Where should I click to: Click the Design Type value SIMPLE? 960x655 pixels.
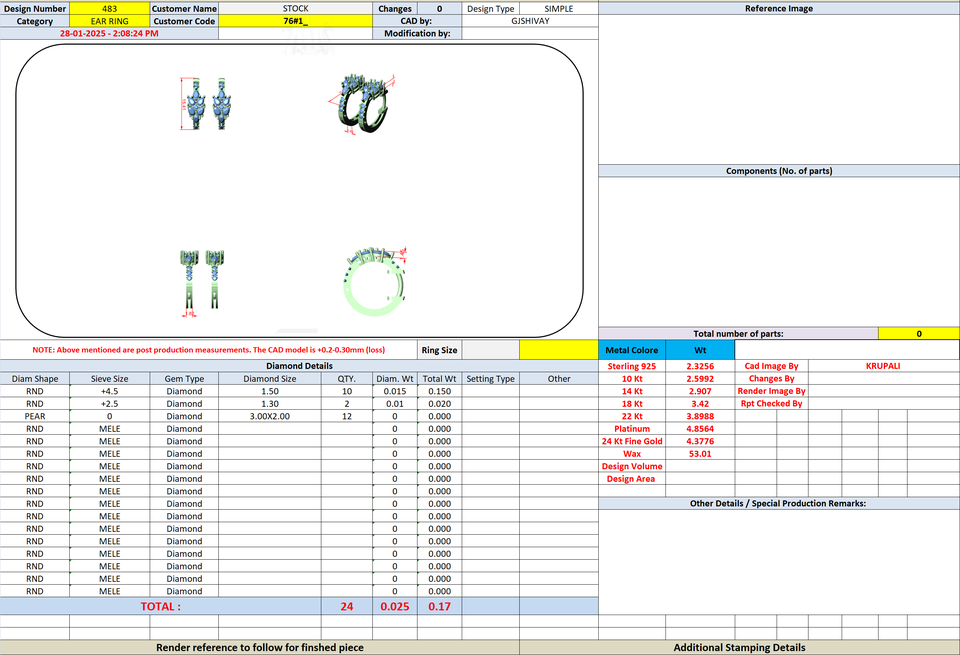558,9
